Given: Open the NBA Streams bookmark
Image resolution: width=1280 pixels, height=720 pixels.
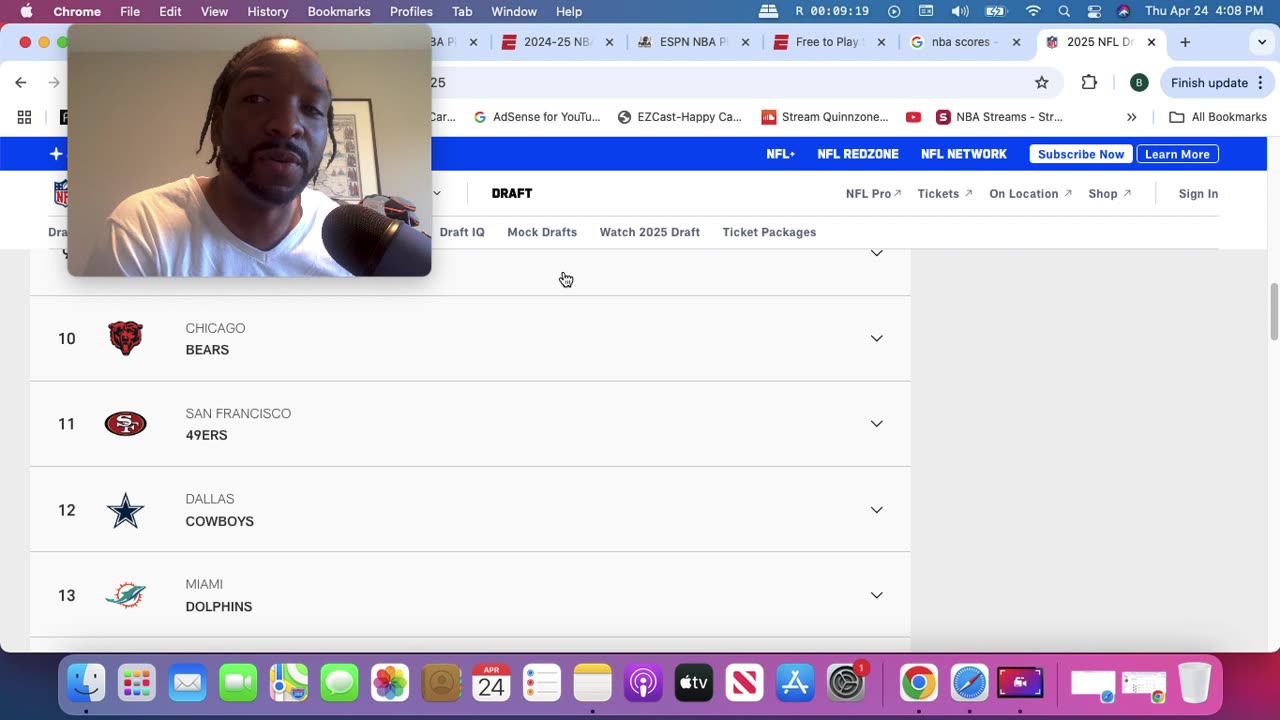Looking at the screenshot, I should (999, 117).
